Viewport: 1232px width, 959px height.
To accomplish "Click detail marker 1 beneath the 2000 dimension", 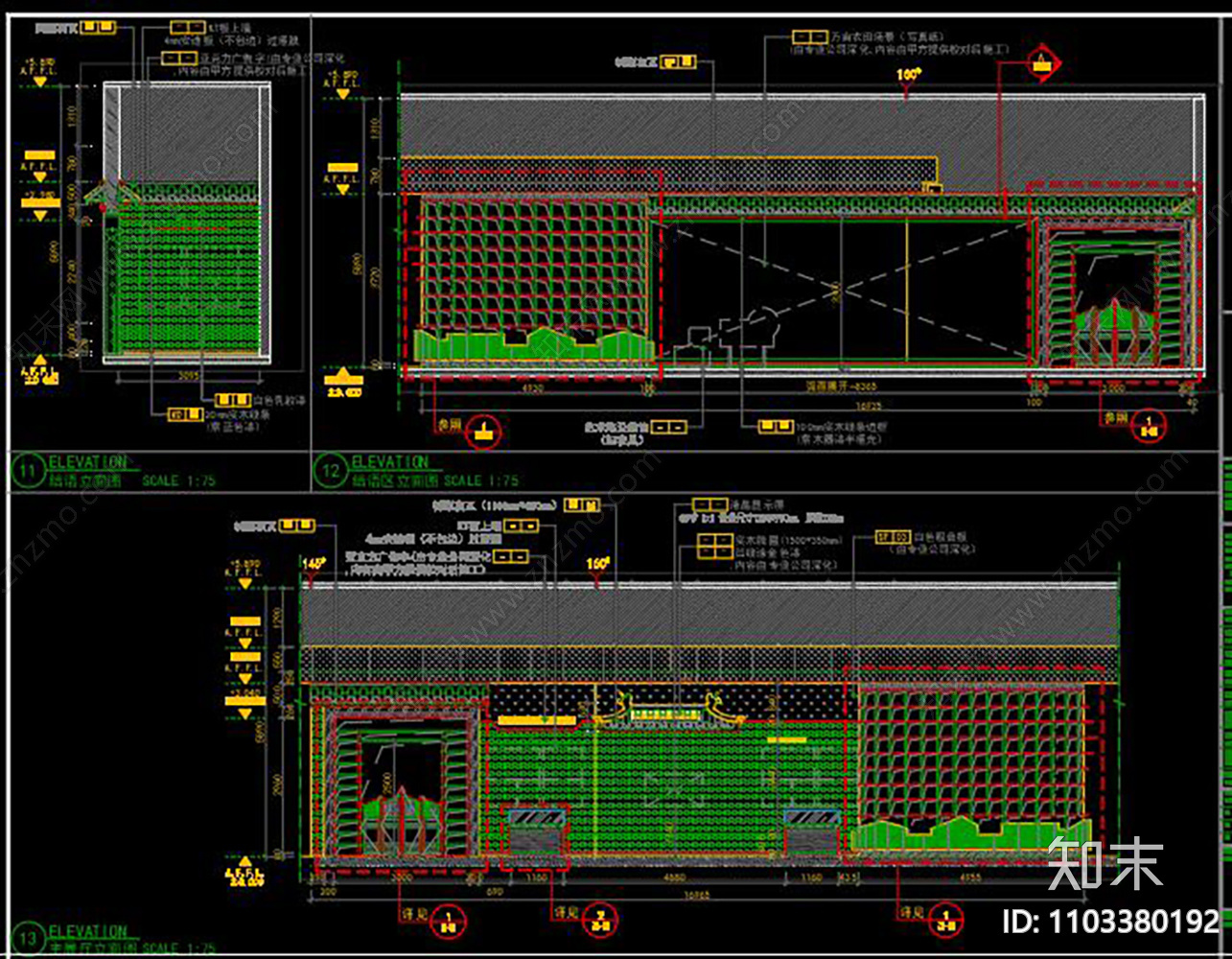I will [x=447, y=921].
